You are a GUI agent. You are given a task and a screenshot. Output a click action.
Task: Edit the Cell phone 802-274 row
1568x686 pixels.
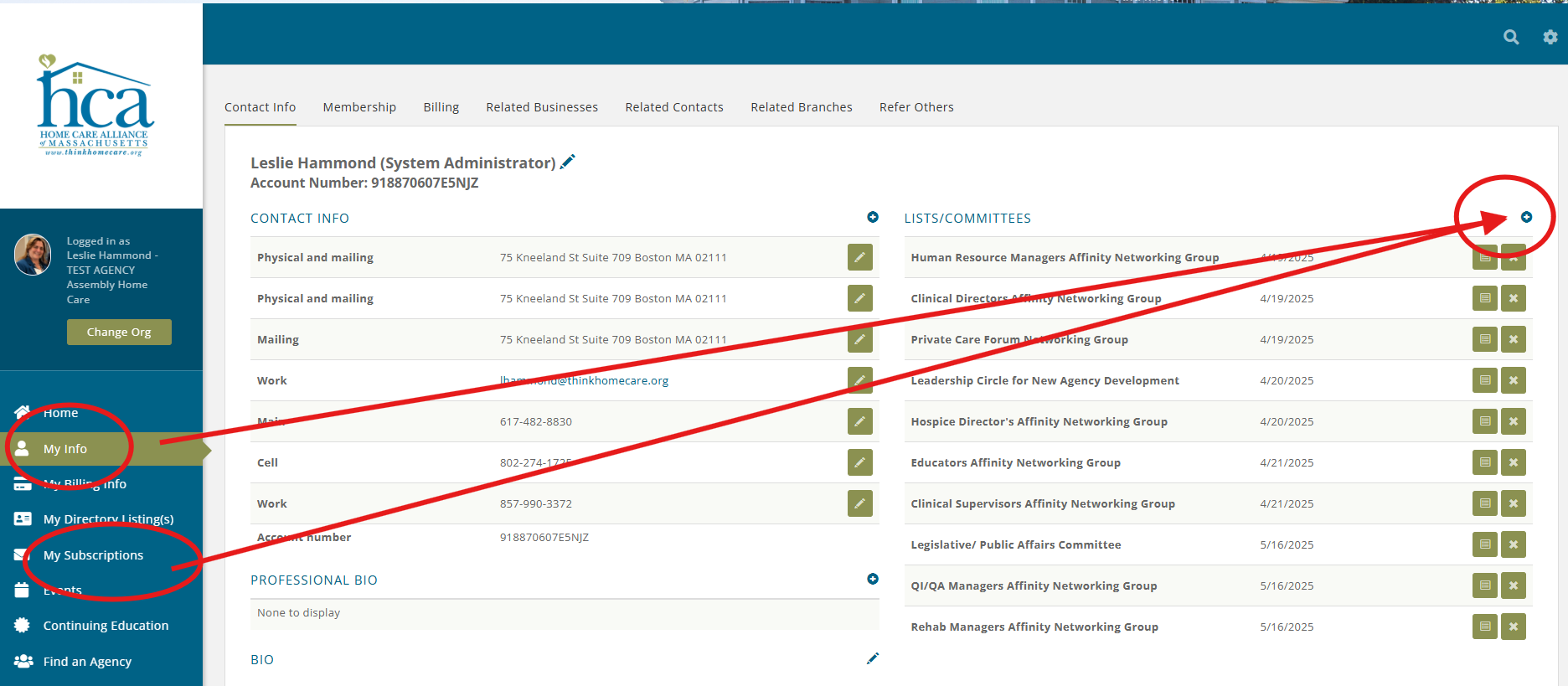[860, 462]
